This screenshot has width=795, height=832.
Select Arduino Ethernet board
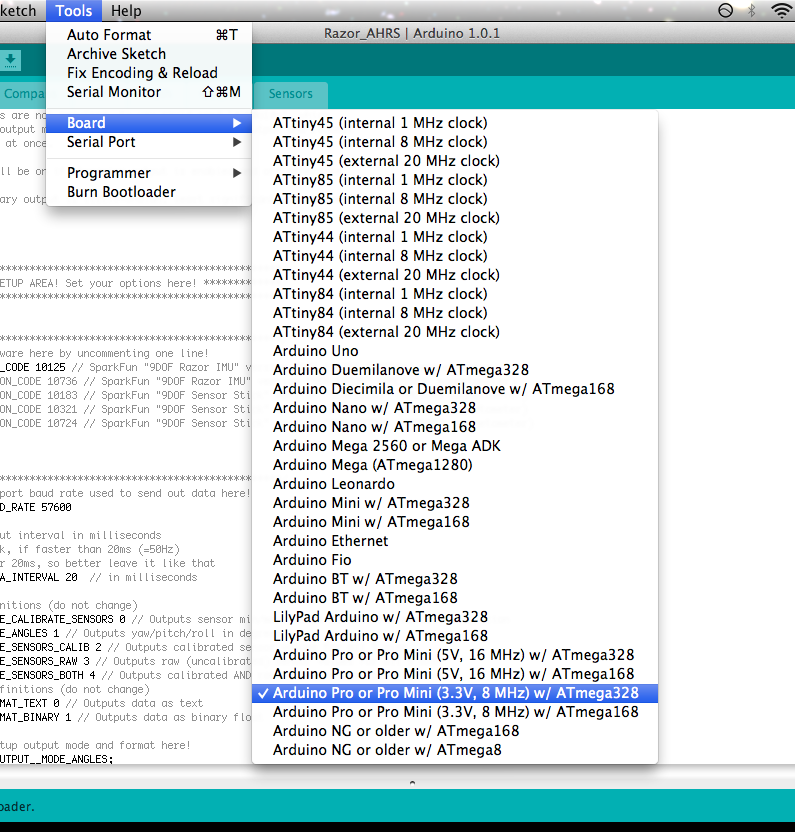[x=455, y=541]
